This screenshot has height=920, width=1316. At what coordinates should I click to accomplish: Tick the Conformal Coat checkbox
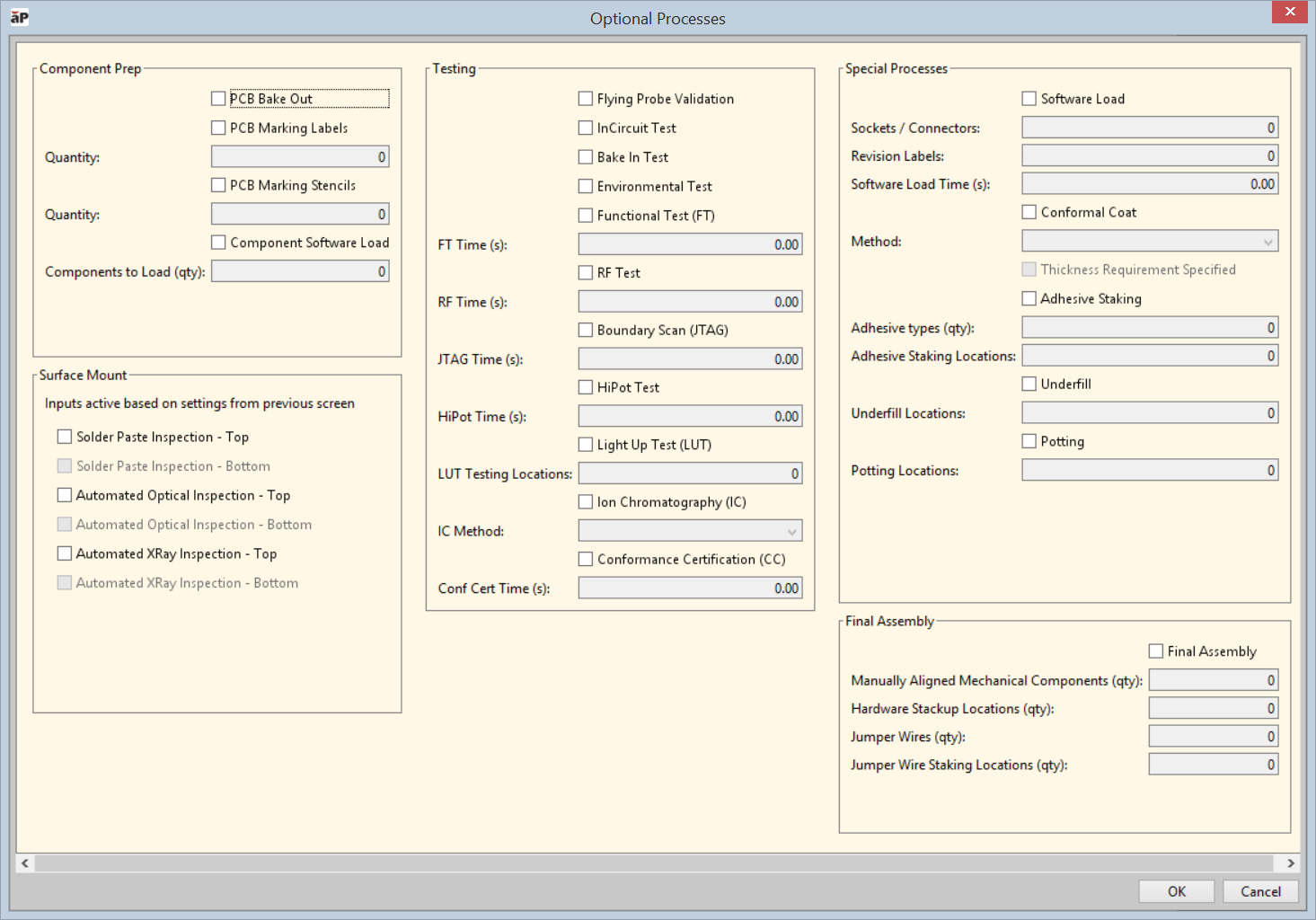coord(1029,212)
